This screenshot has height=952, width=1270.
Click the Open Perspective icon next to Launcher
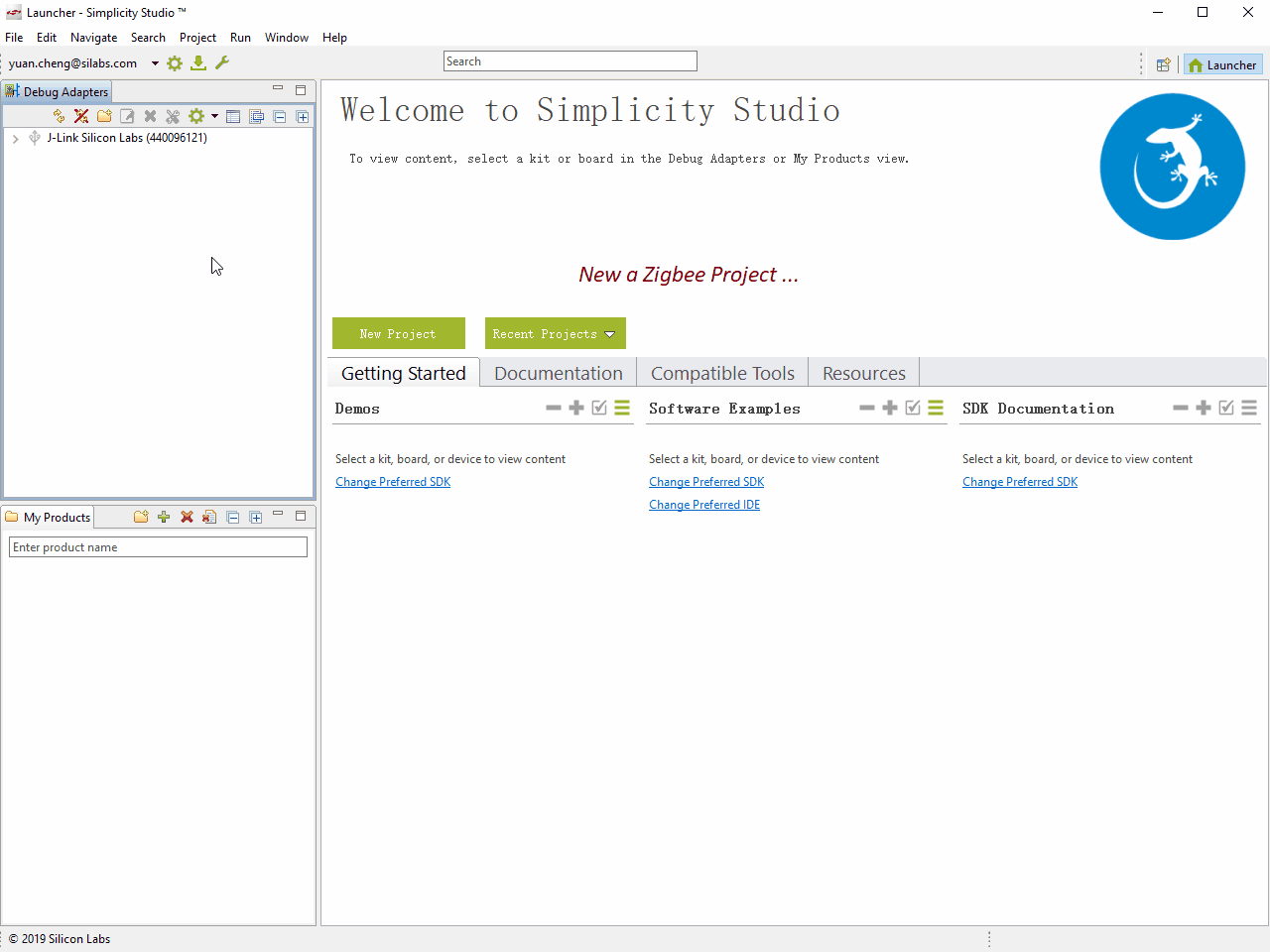point(1164,65)
